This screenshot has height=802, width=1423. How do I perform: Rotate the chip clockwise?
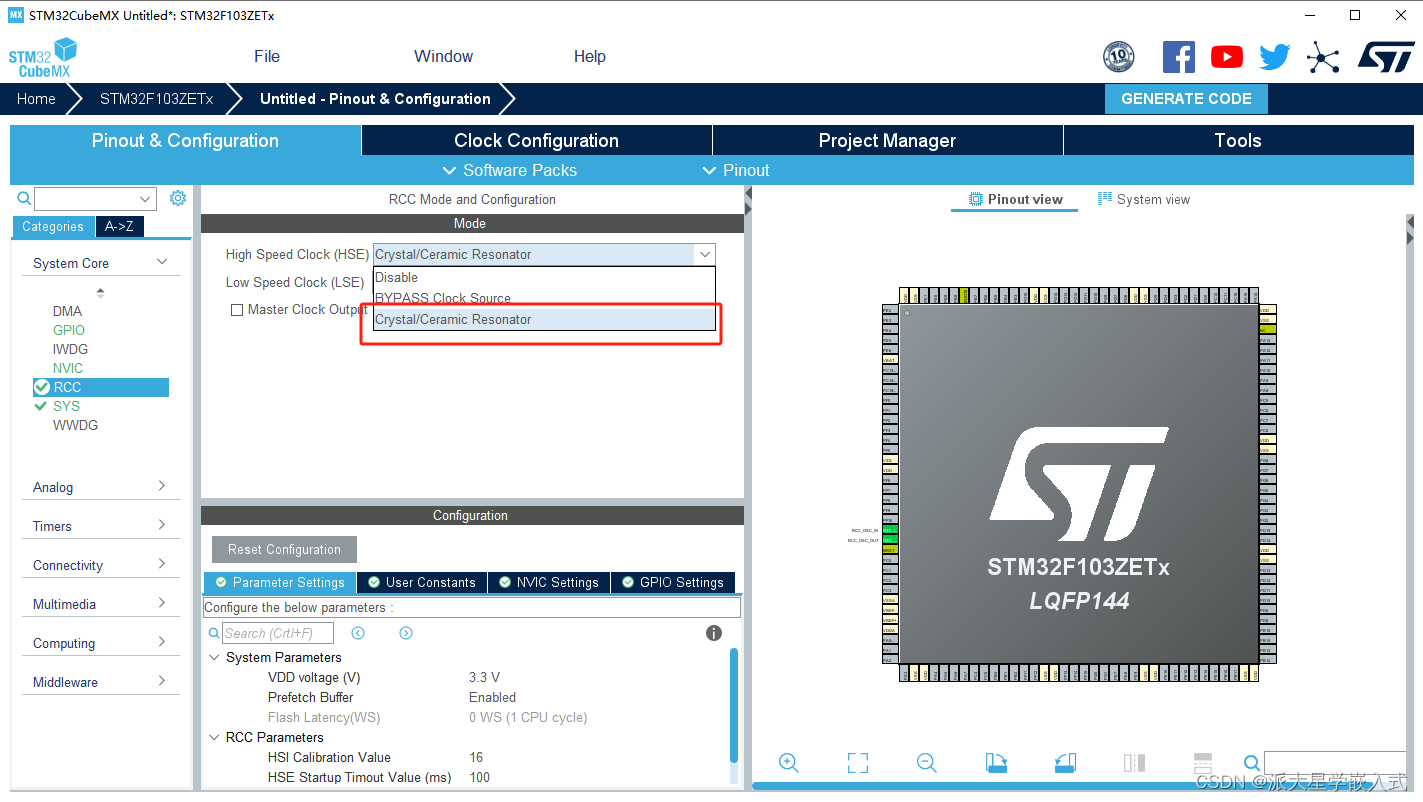(x=996, y=763)
